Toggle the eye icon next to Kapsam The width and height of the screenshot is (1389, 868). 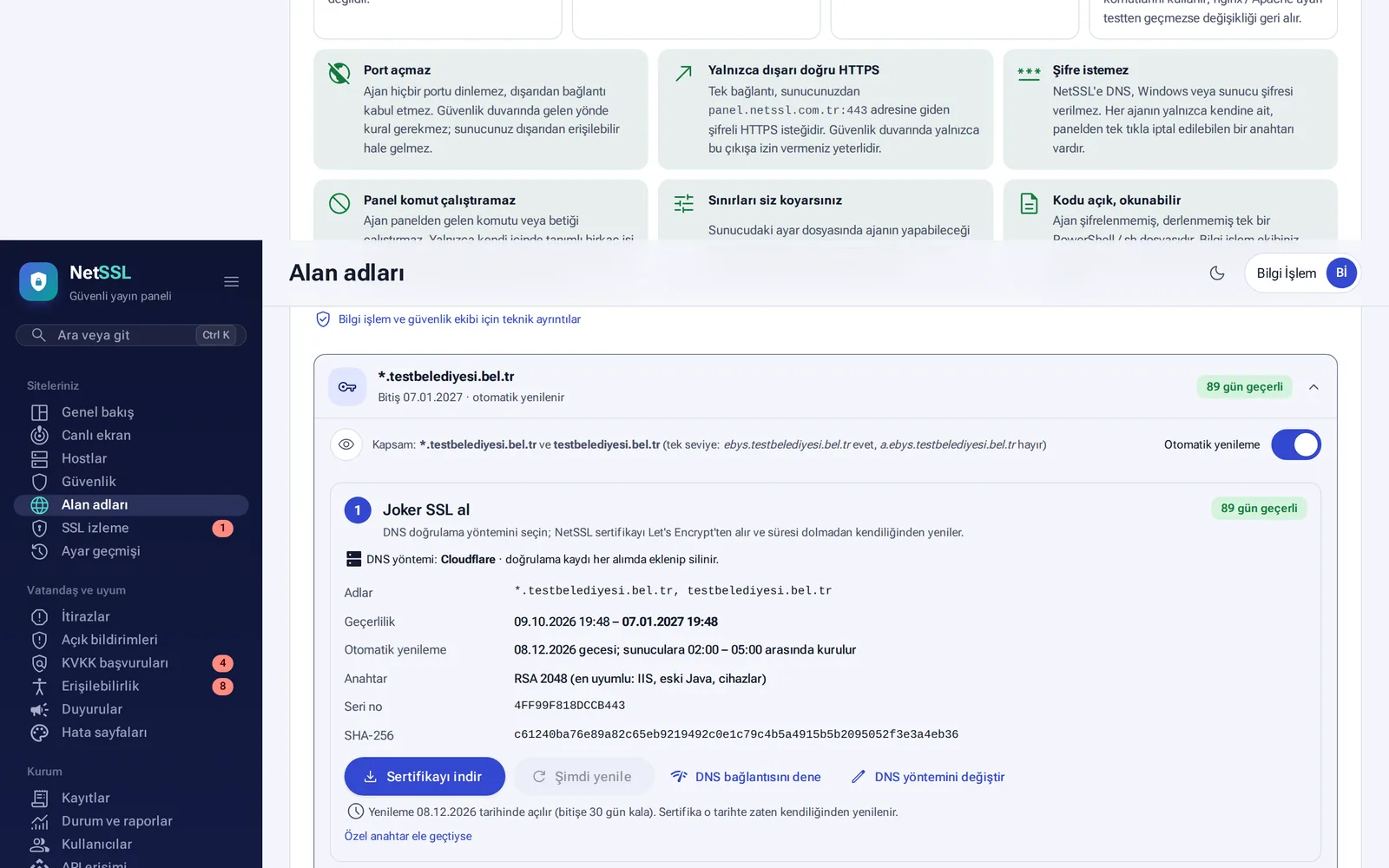point(346,444)
